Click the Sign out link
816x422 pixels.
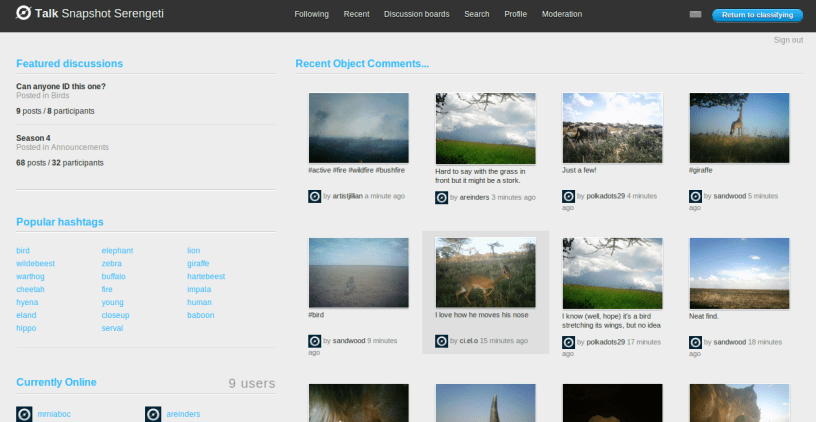[788, 40]
